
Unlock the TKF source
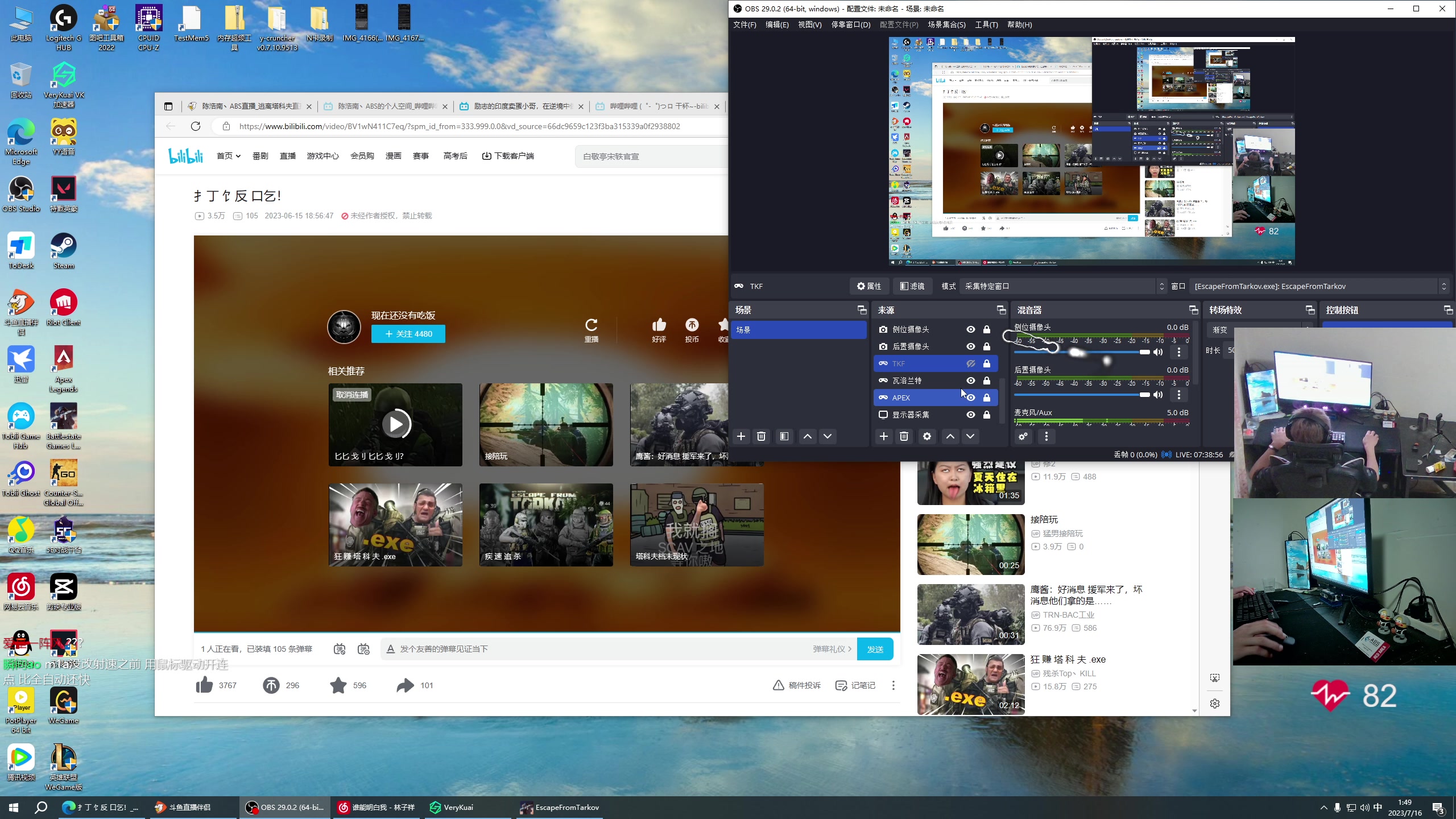(987, 363)
